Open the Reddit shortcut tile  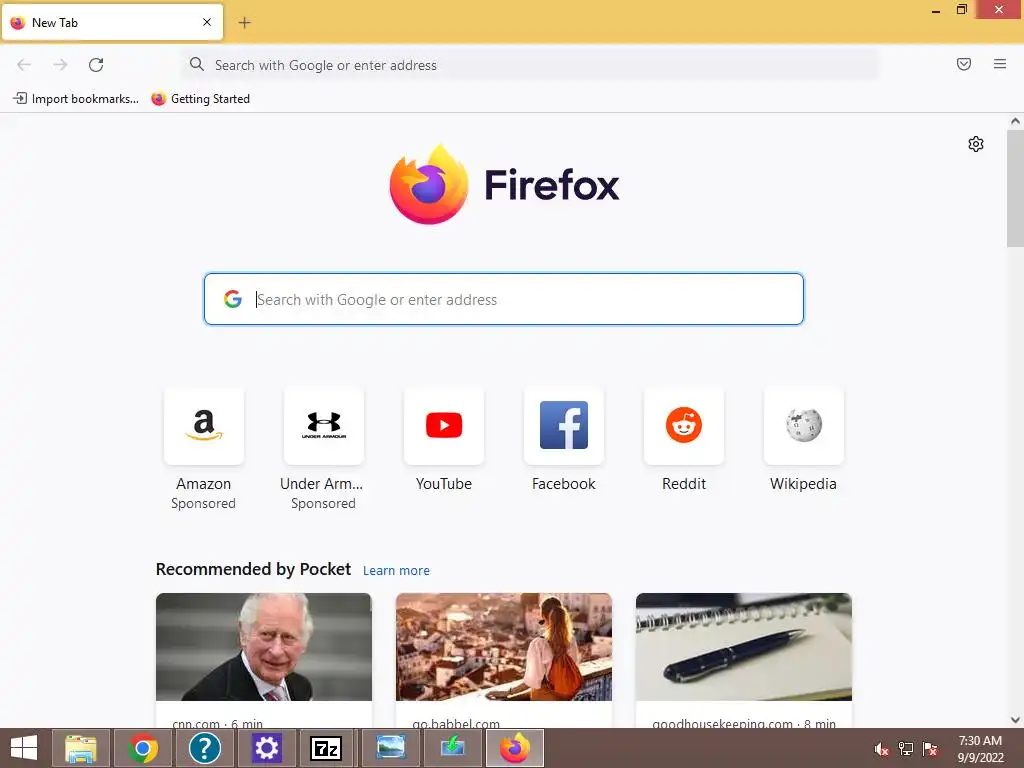click(684, 426)
